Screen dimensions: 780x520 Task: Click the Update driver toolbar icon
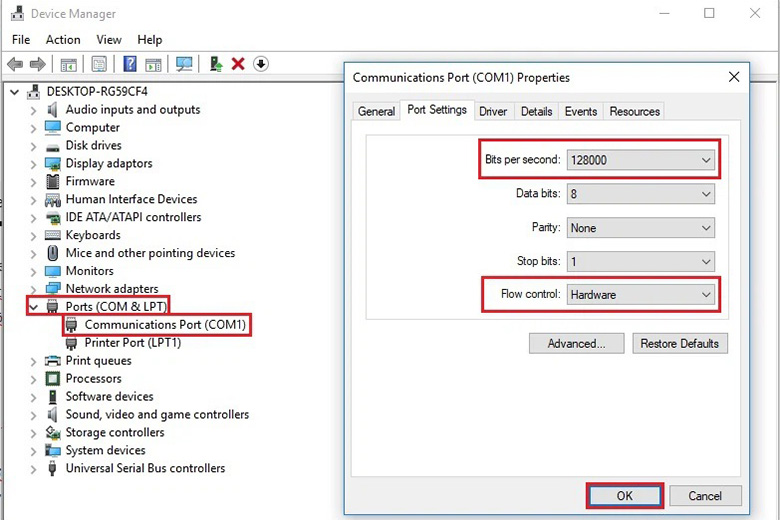point(215,64)
